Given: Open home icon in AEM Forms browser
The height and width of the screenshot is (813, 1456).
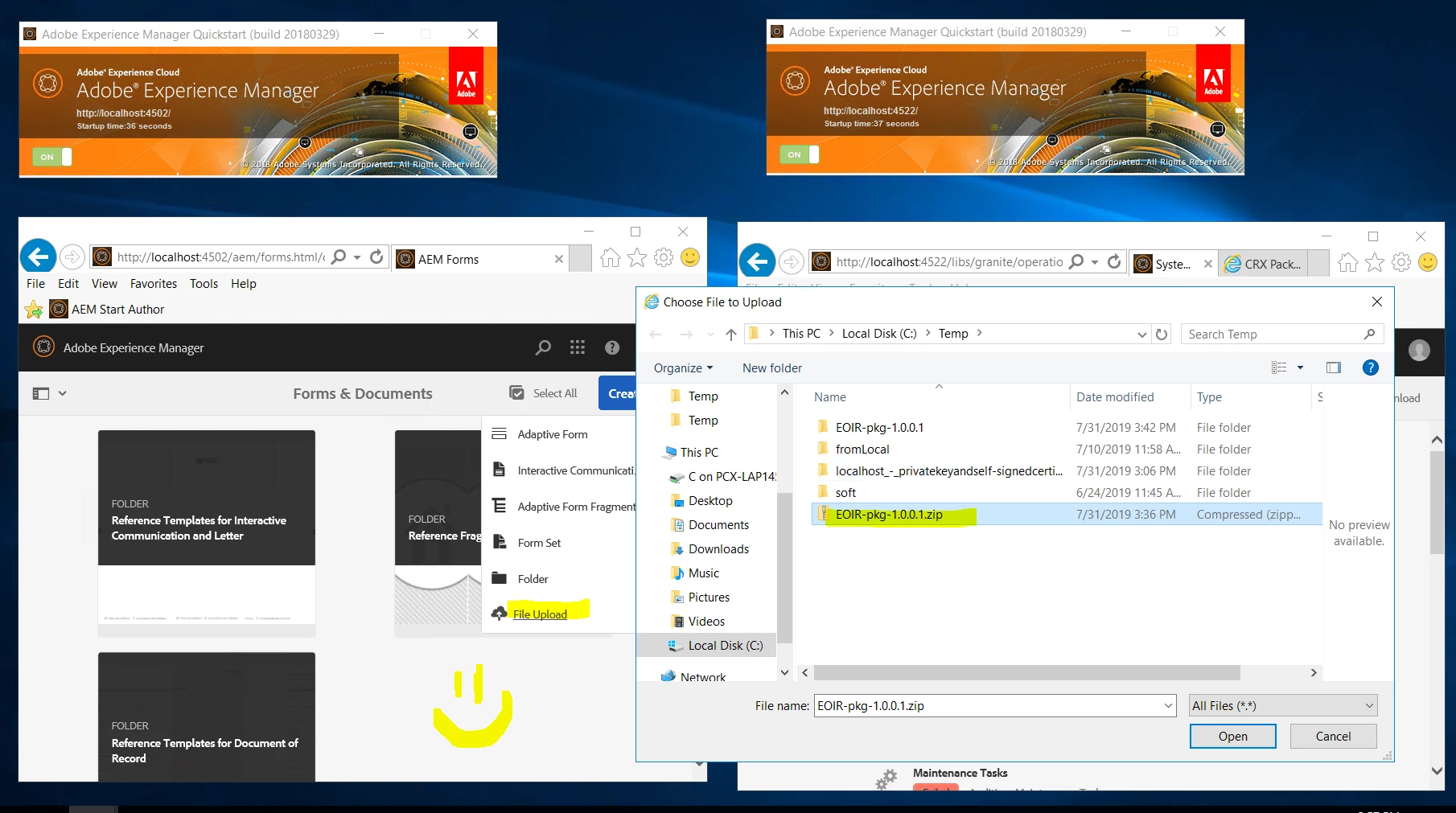Looking at the screenshot, I should click(611, 257).
